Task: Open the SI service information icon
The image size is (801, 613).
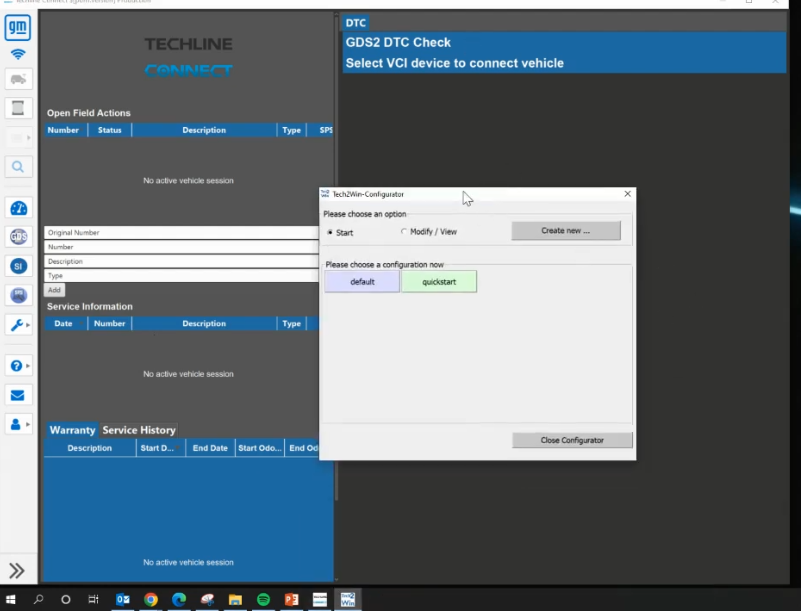Action: point(18,266)
